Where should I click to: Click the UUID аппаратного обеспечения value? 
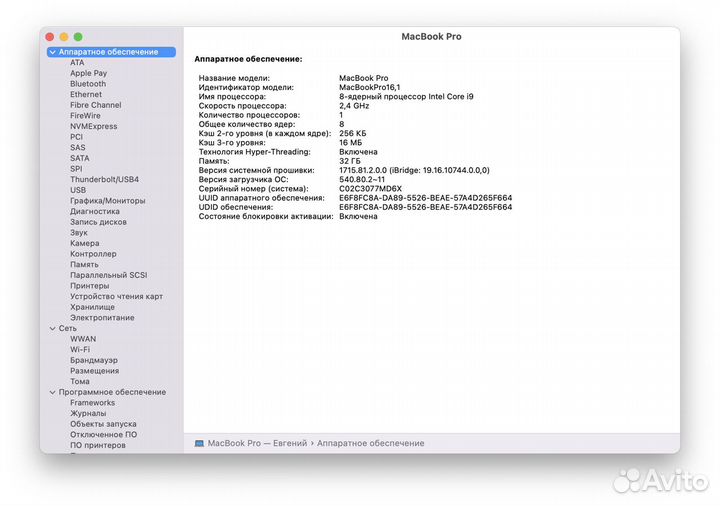tap(425, 198)
